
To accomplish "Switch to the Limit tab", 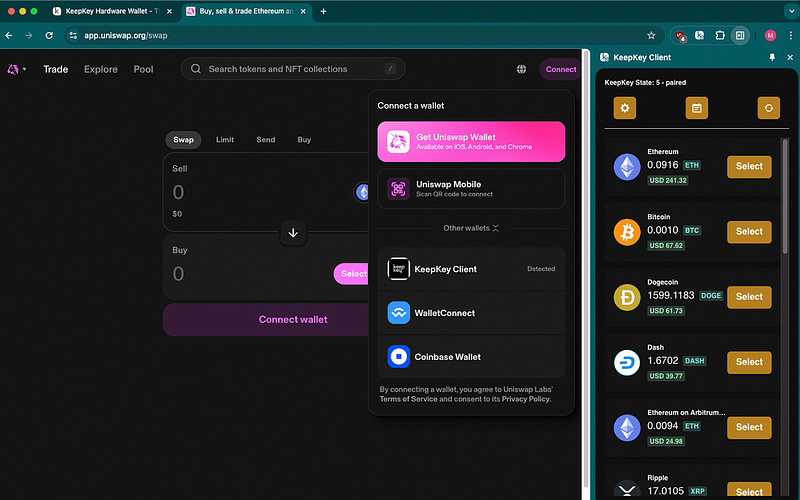I will pos(225,140).
